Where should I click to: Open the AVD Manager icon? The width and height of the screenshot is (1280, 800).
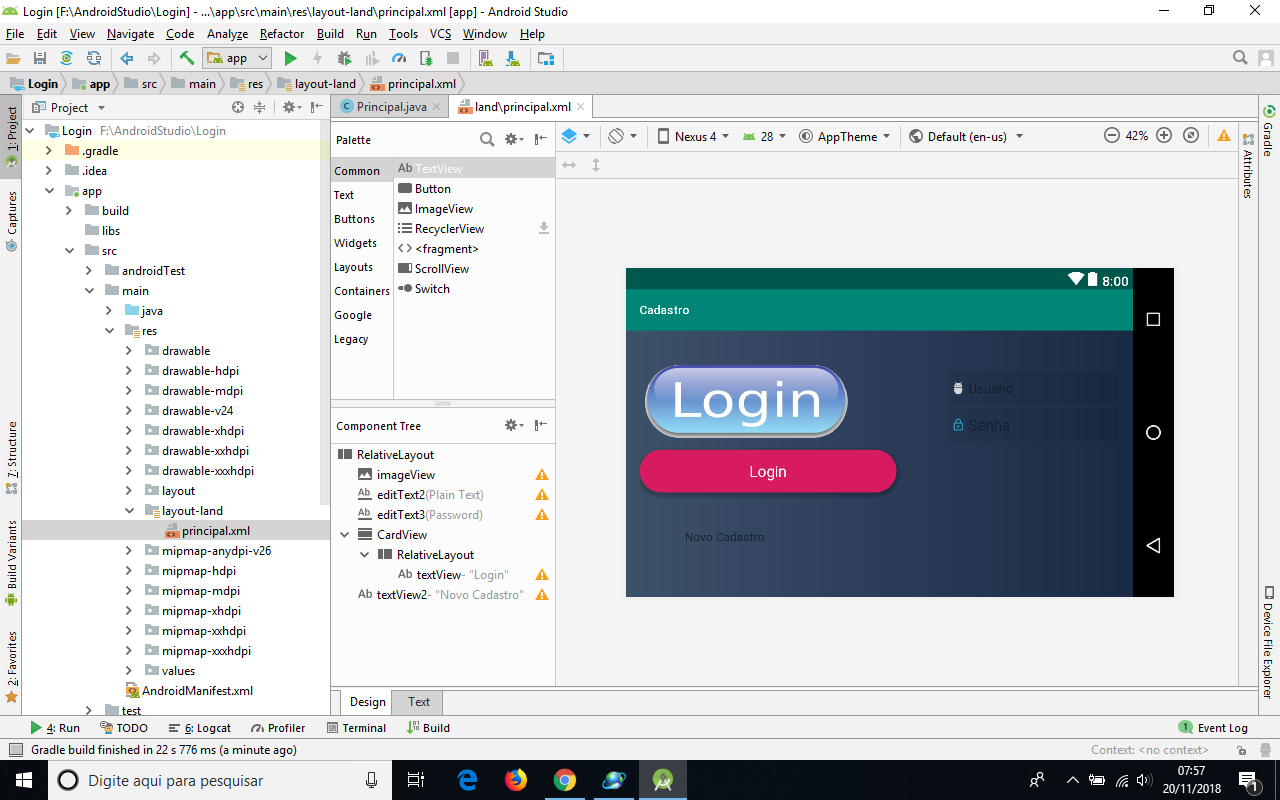point(487,58)
